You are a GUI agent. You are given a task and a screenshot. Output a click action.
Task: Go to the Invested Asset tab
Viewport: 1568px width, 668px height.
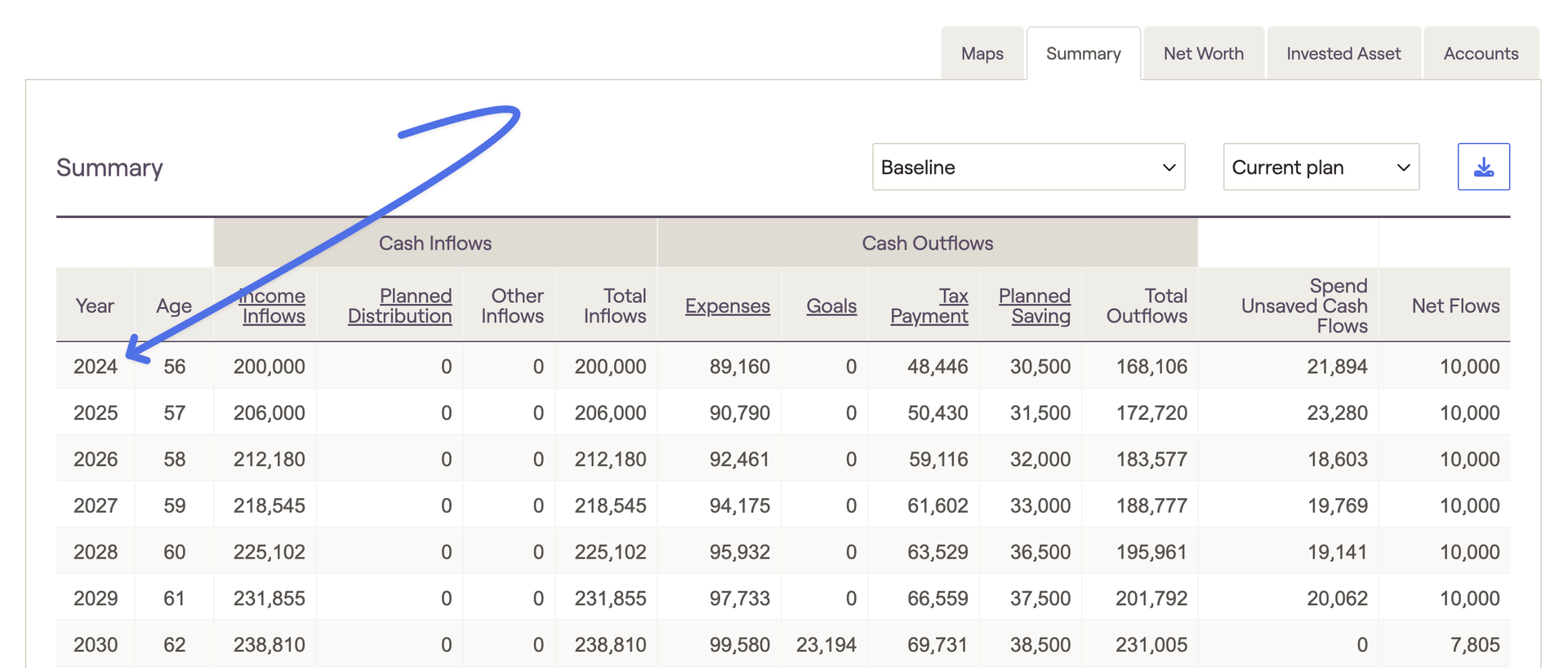(x=1343, y=54)
